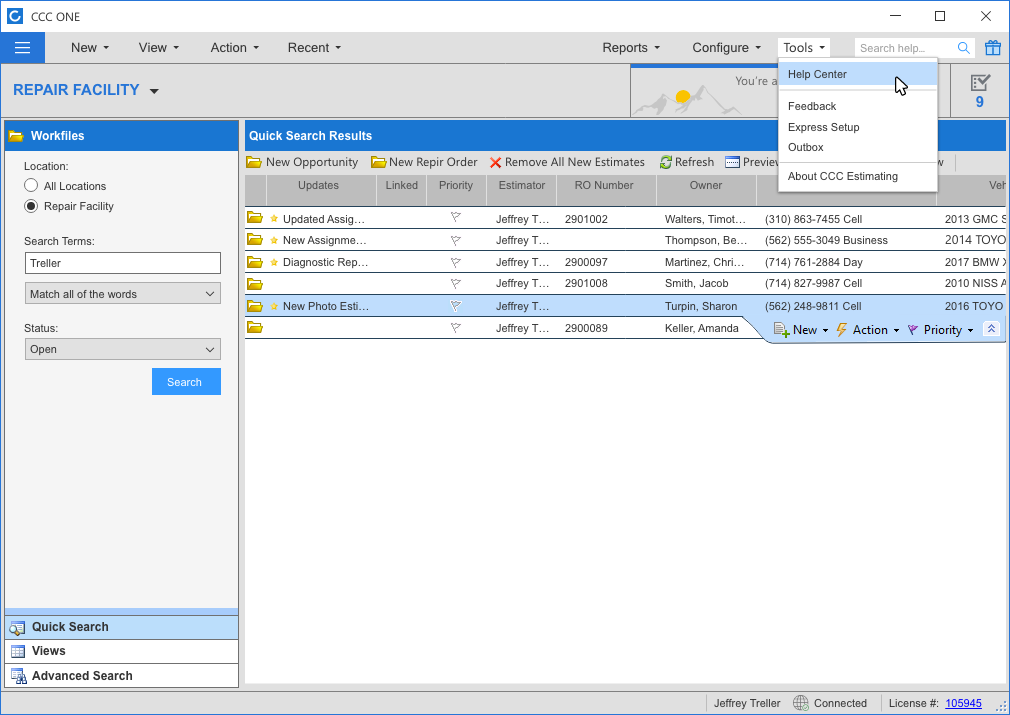Click the blue Search button
1010x715 pixels.
(x=186, y=381)
